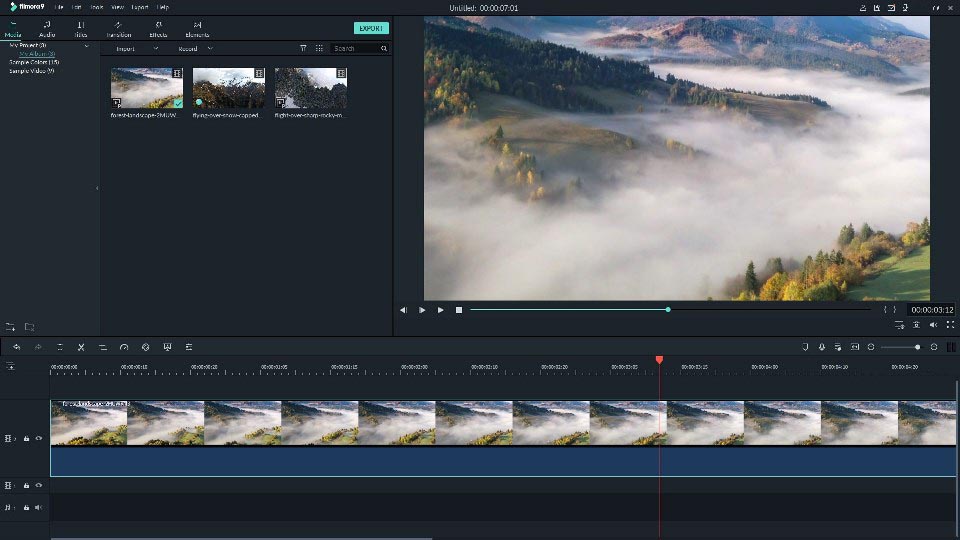
Task: Open the File menu
Action: coord(59,7)
